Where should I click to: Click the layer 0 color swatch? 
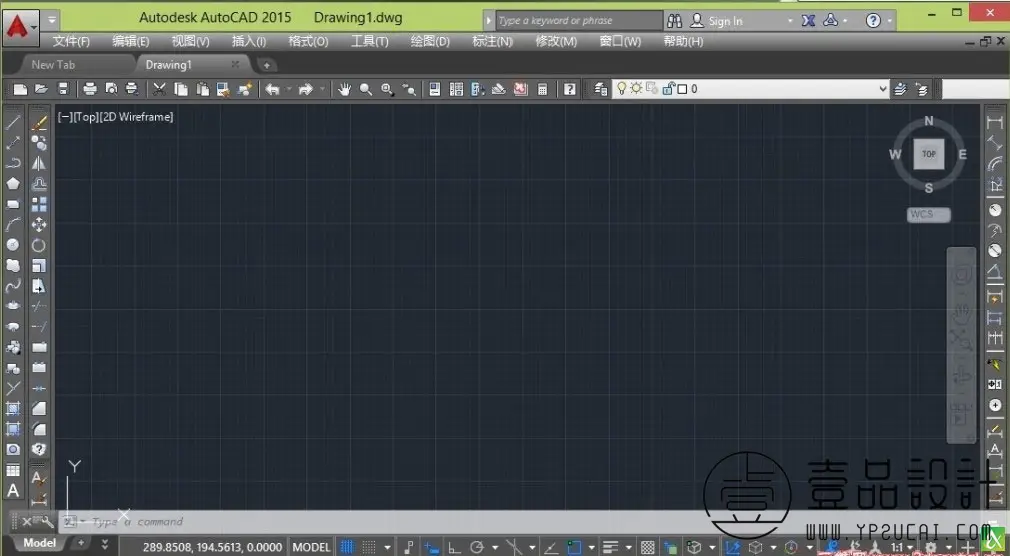682,89
